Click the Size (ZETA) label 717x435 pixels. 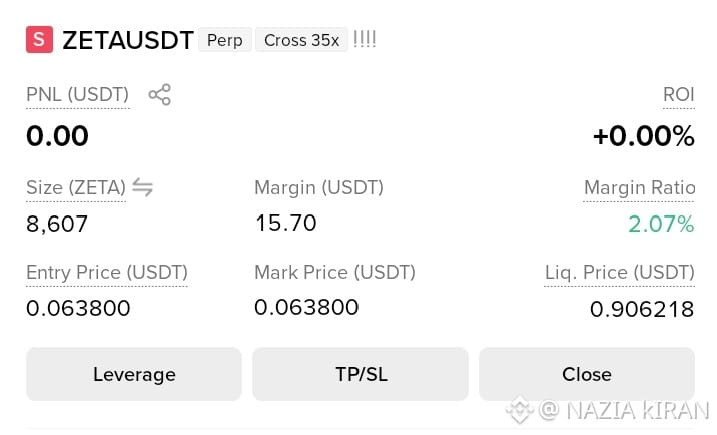pyautogui.click(x=76, y=188)
